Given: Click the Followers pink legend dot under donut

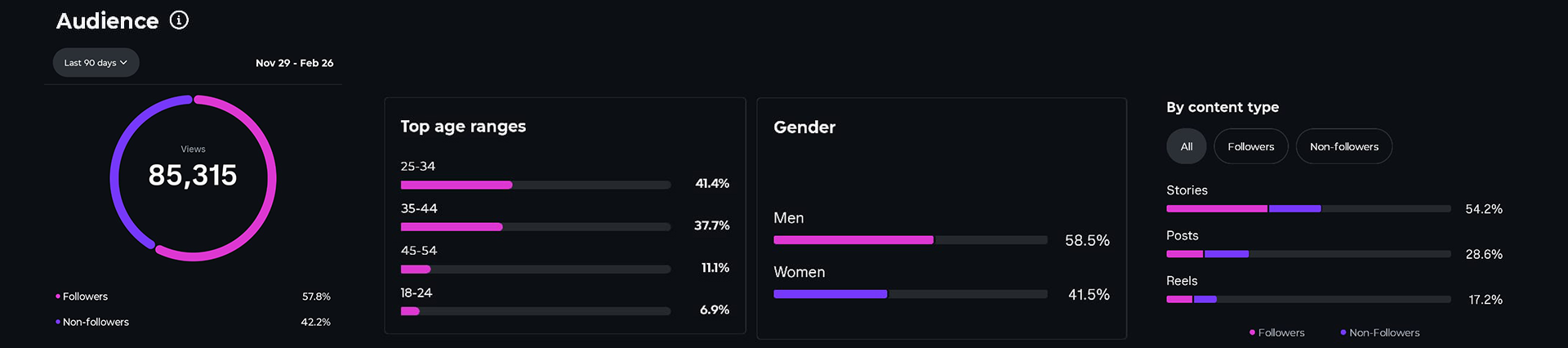Looking at the screenshot, I should (58, 297).
